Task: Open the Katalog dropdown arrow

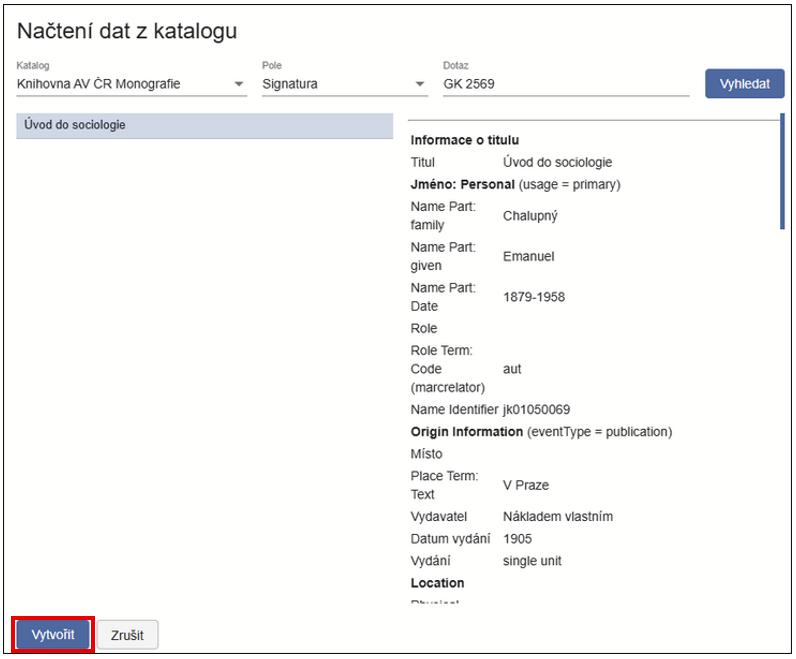Action: [x=239, y=85]
